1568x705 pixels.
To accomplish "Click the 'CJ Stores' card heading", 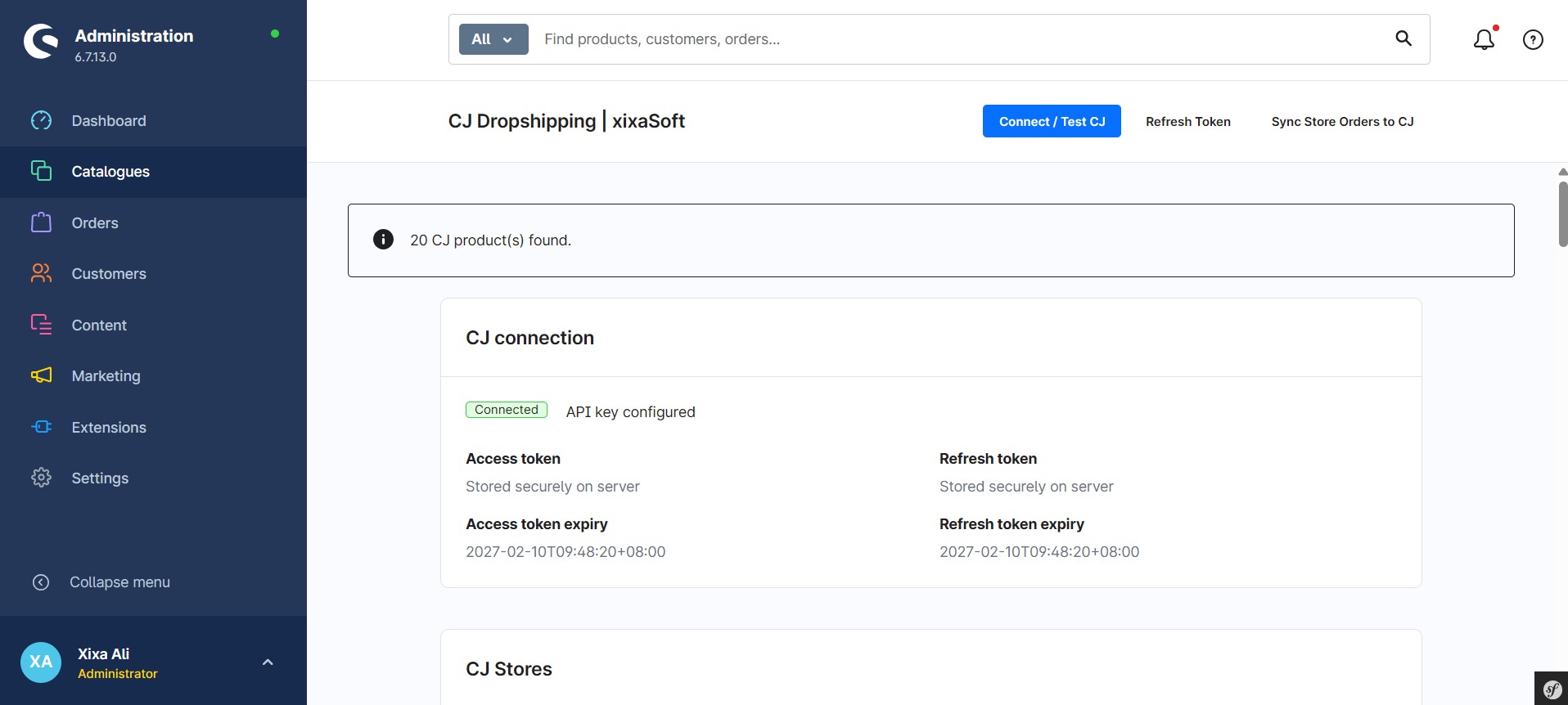I will 509,669.
